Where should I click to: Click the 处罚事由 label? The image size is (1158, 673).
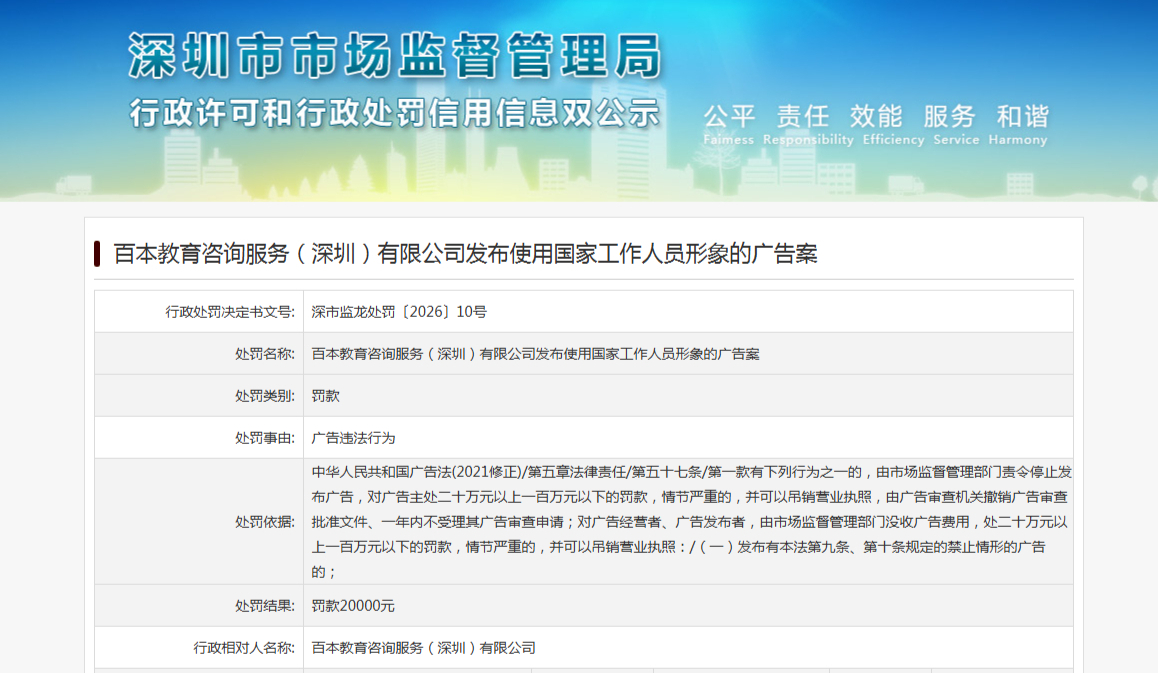(x=264, y=439)
